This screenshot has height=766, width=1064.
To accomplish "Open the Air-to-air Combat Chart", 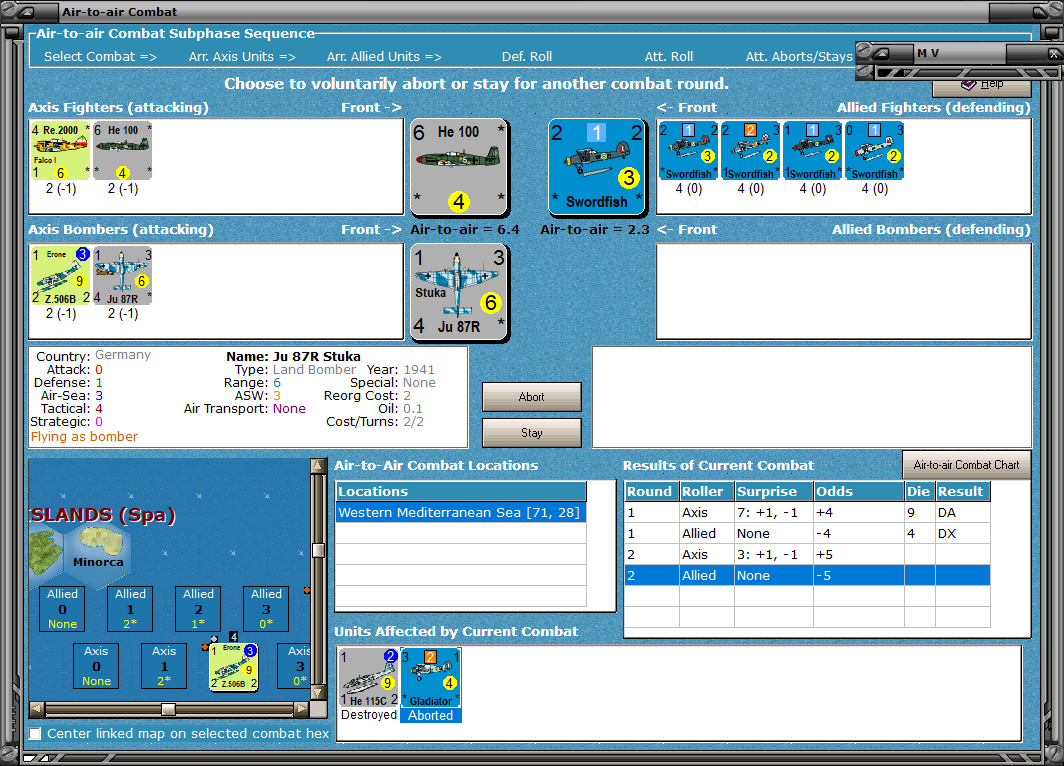I will (966, 465).
